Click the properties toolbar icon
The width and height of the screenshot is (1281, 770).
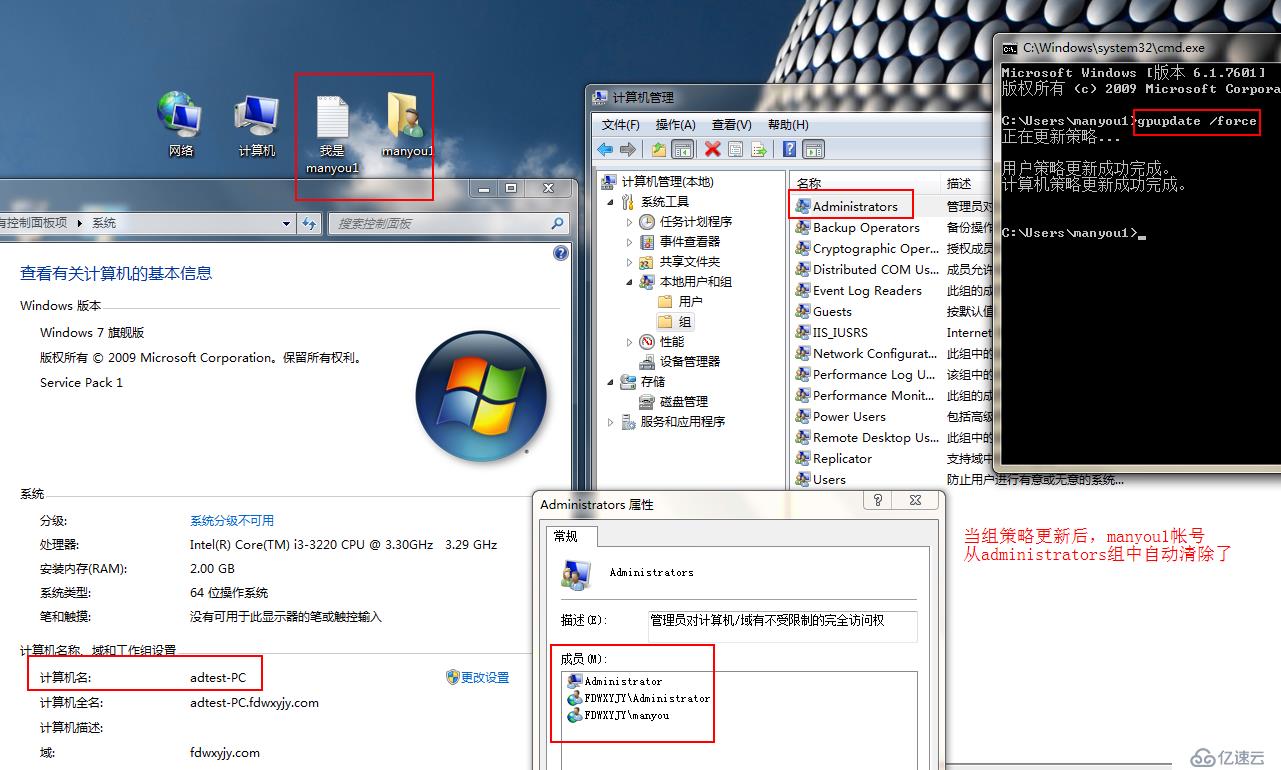pyautogui.click(x=735, y=149)
